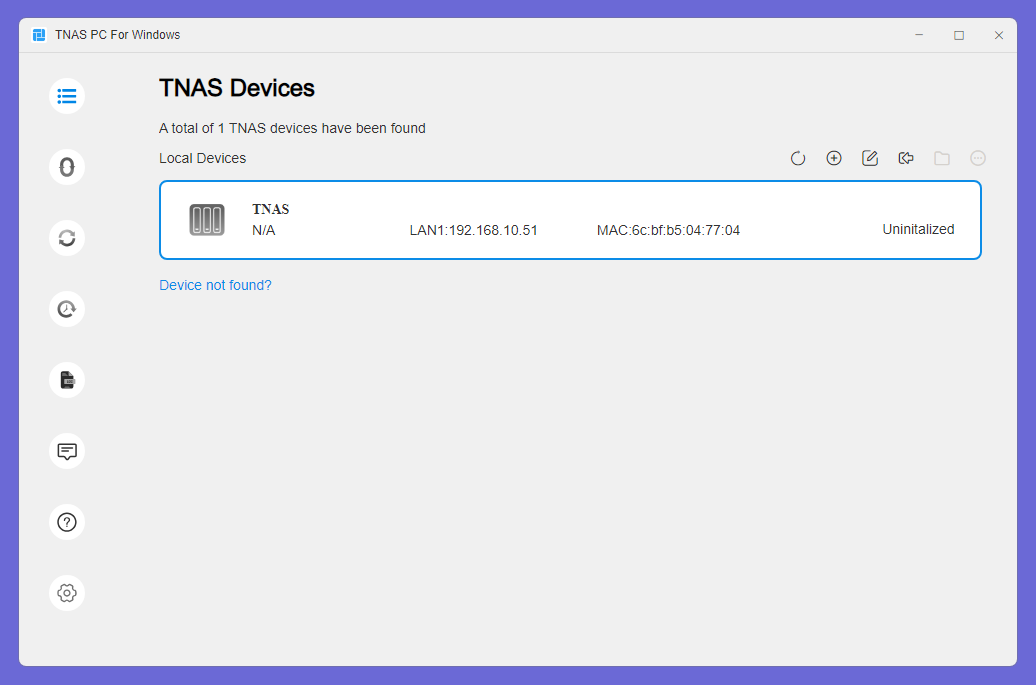
Task: Click the login arrow toolbar icon
Action: pos(906,158)
